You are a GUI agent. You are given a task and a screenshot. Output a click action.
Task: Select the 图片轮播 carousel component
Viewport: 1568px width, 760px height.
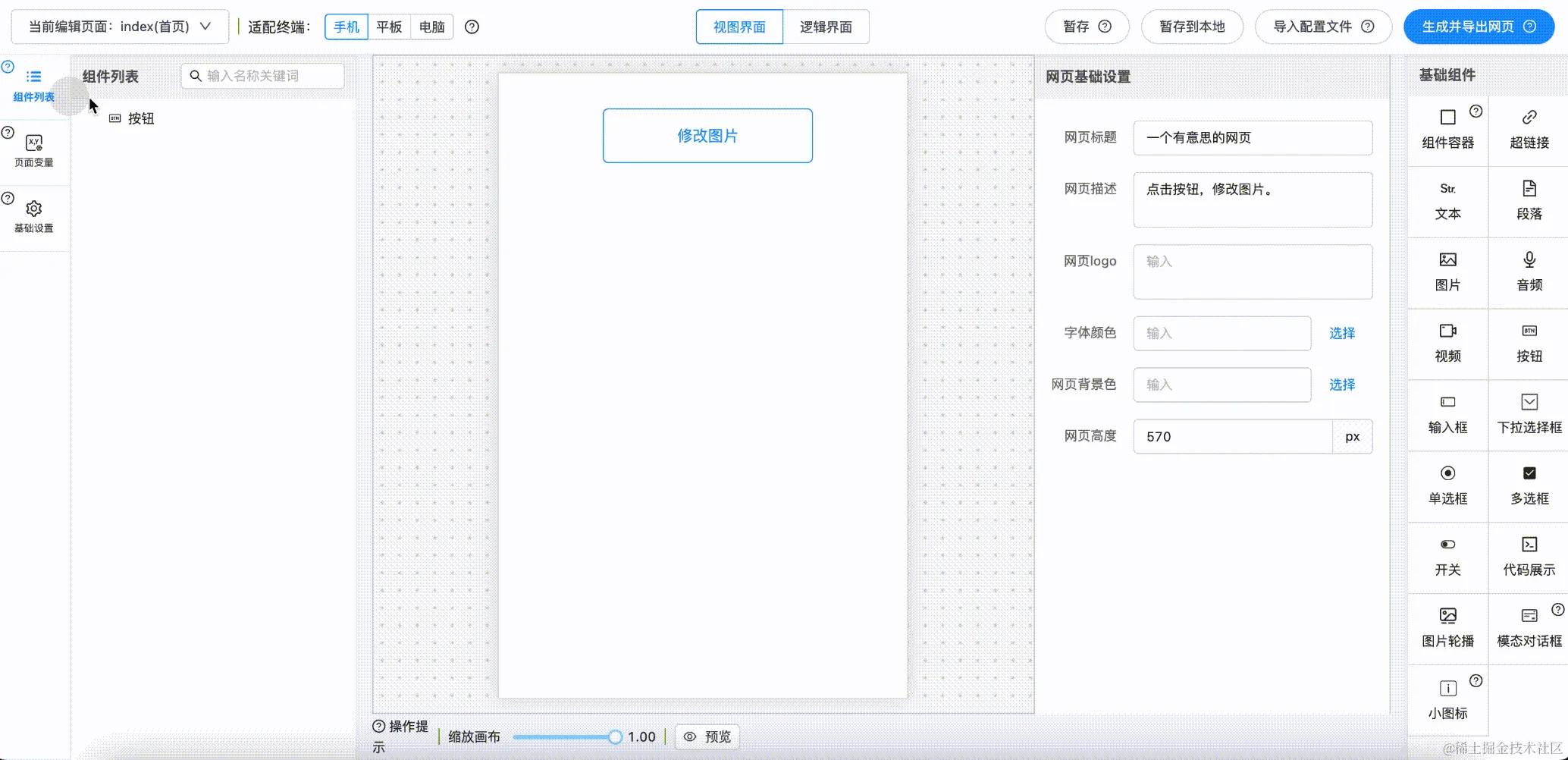coord(1447,628)
